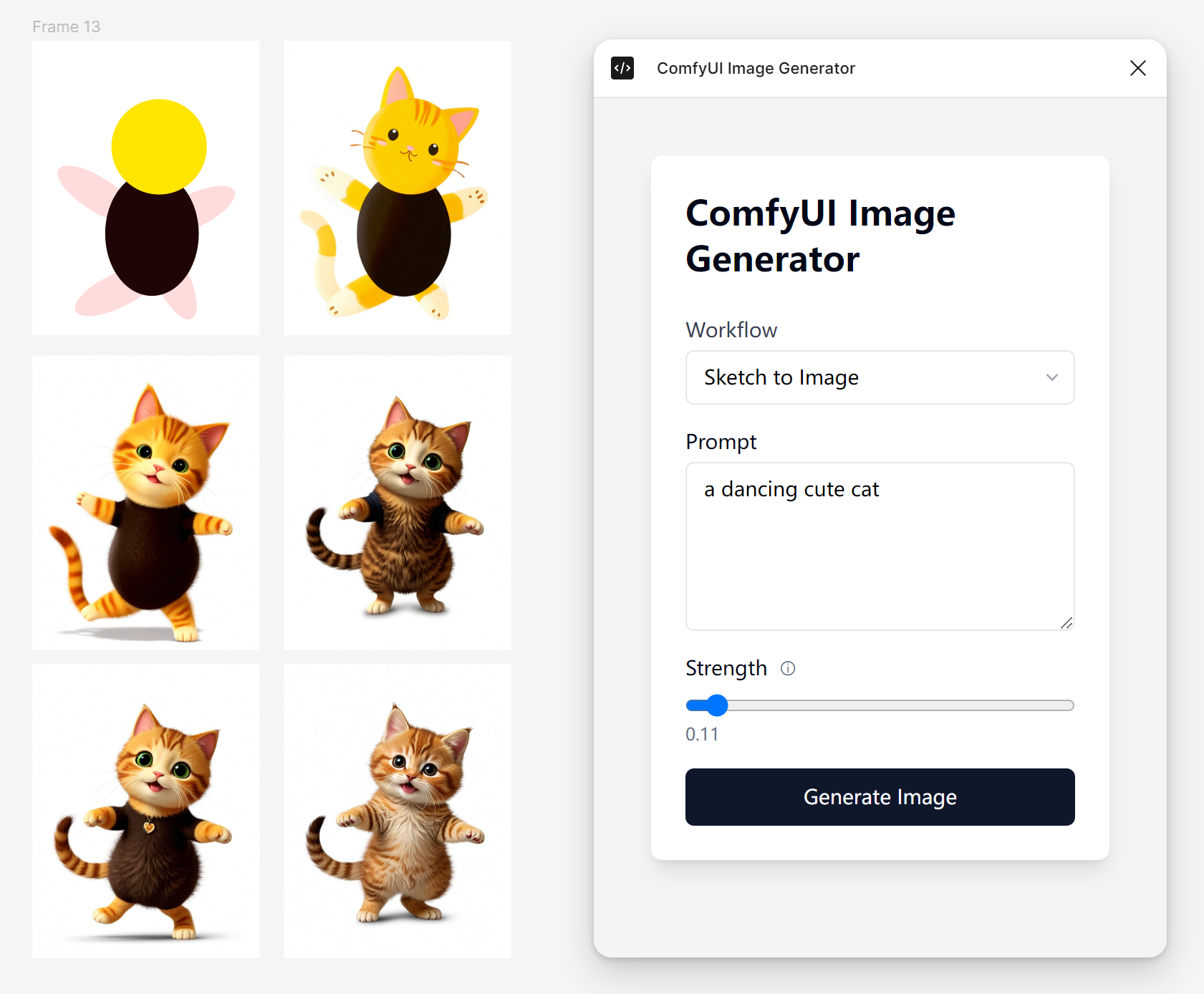Select the yellow cartoon cat with black body

coord(398,188)
